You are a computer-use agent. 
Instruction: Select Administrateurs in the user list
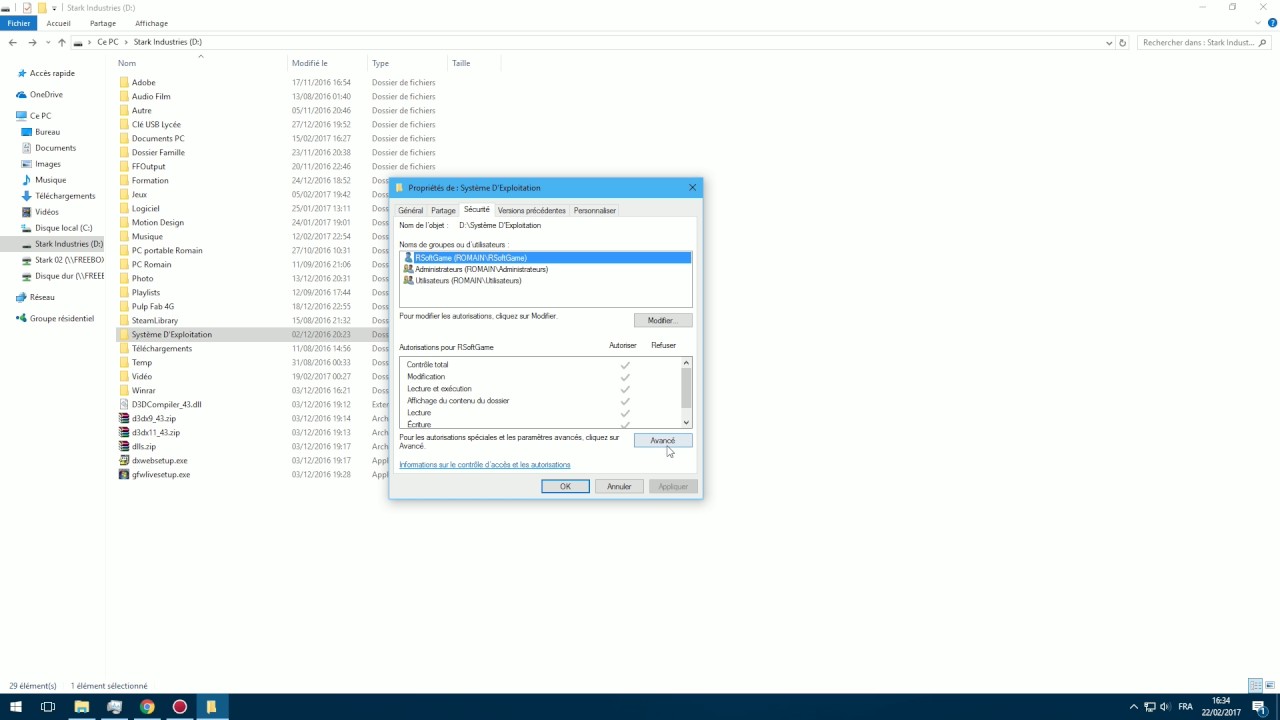click(481, 269)
